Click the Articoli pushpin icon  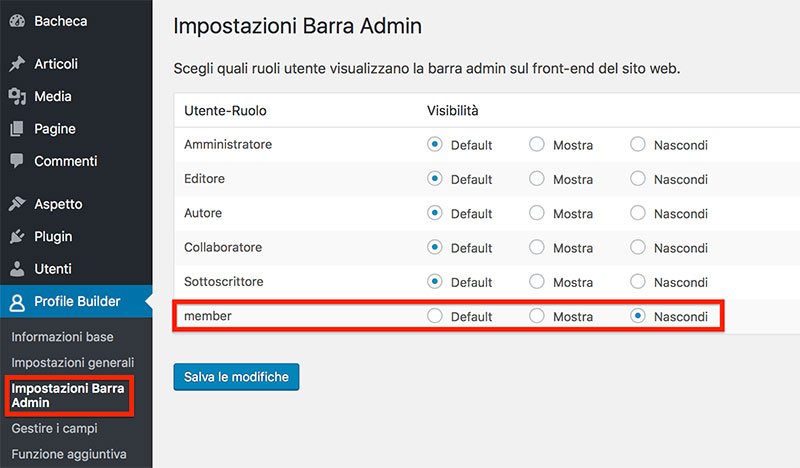tap(17, 64)
